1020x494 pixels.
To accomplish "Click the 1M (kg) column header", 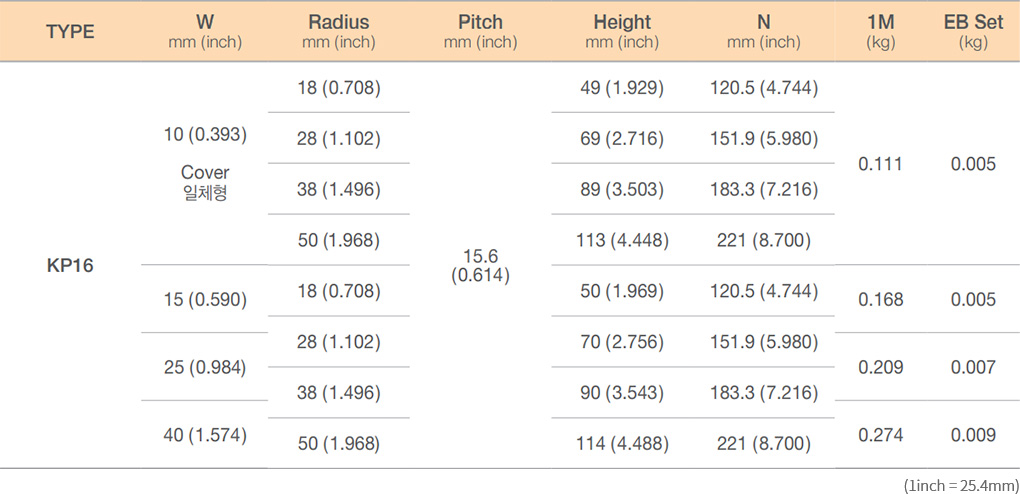I will click(x=881, y=31).
